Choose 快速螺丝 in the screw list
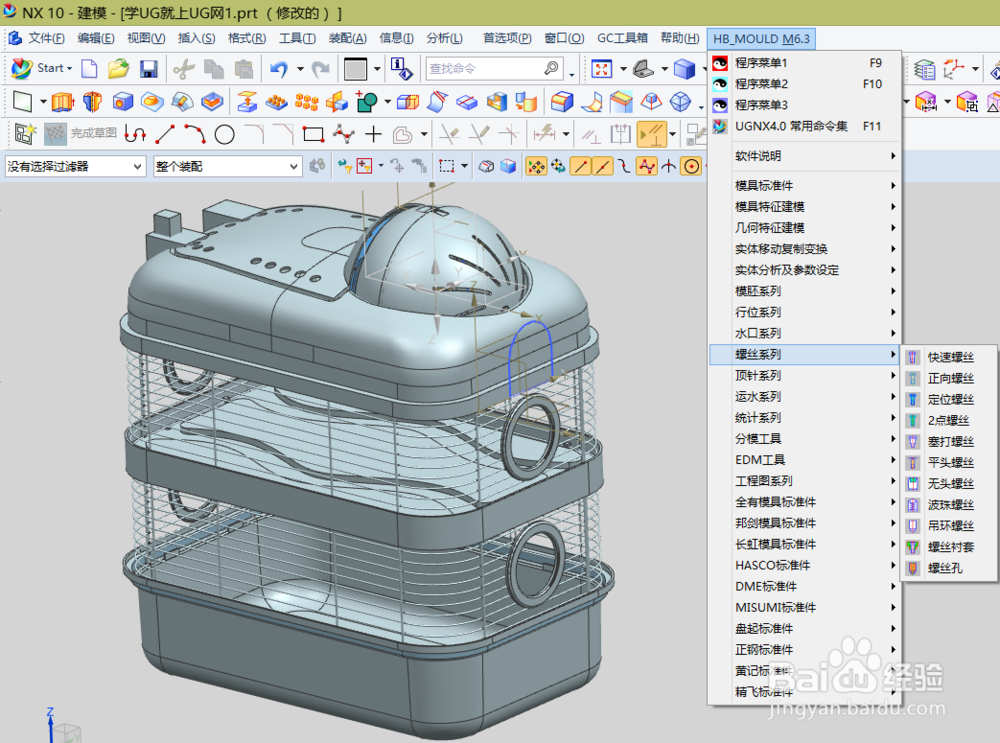1000x743 pixels. coord(952,357)
